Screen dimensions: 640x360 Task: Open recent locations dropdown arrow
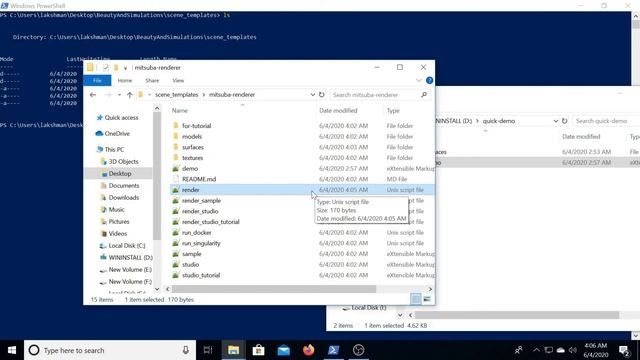coord(119,95)
